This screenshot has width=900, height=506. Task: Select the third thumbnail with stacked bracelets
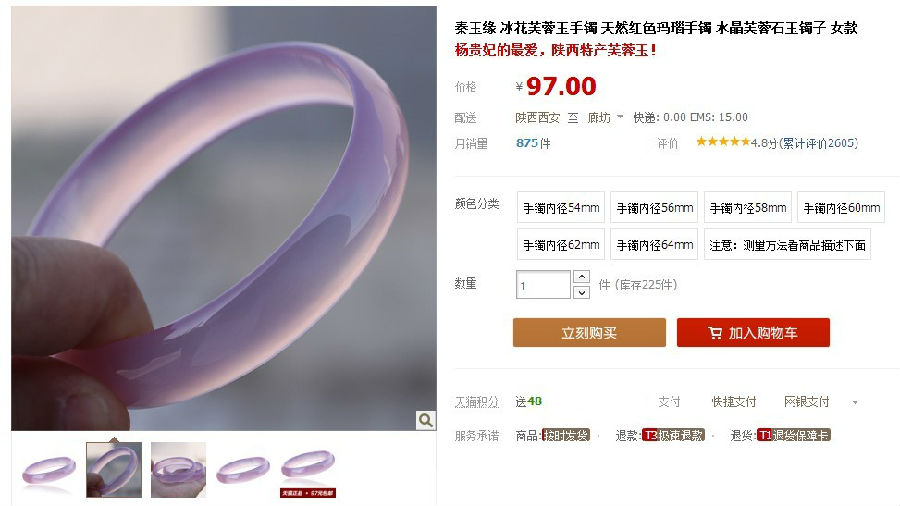(x=179, y=470)
